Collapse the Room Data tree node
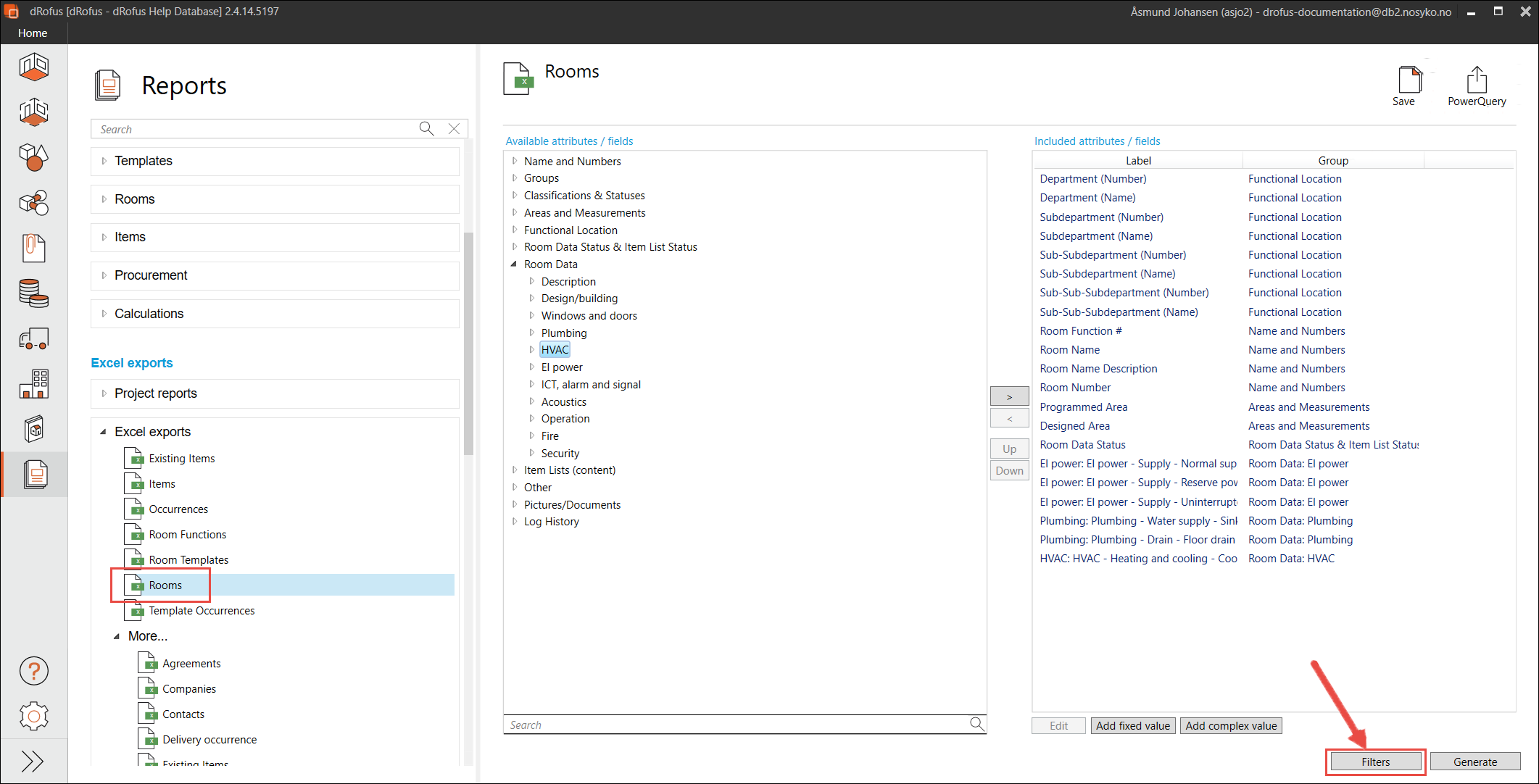The height and width of the screenshot is (784, 1539). click(514, 264)
